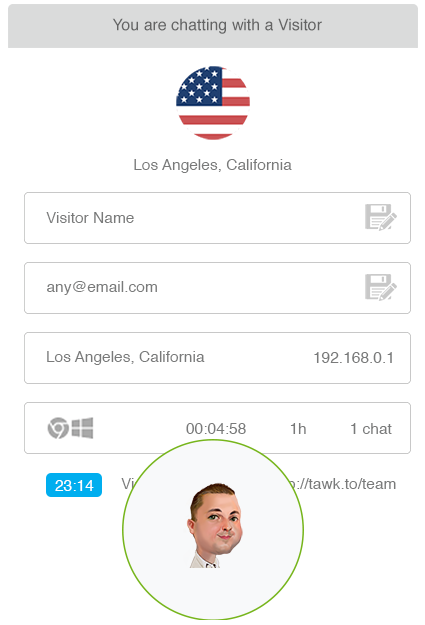
Task: Click the 1h time label
Action: coord(298,429)
